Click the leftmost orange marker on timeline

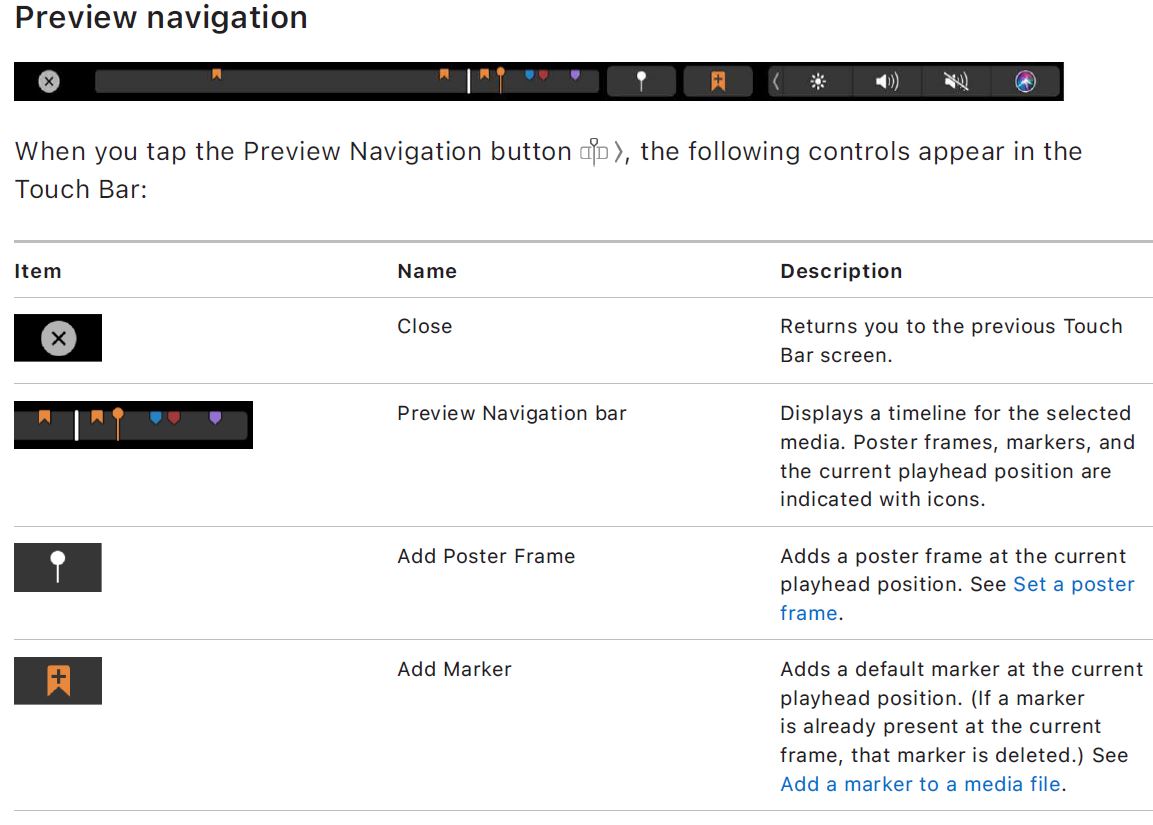click(216, 74)
